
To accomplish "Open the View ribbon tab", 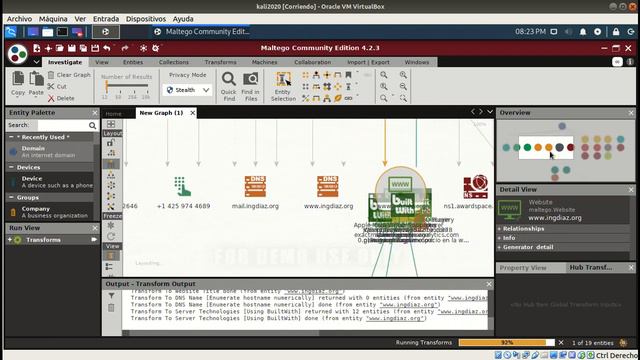I will coord(102,62).
